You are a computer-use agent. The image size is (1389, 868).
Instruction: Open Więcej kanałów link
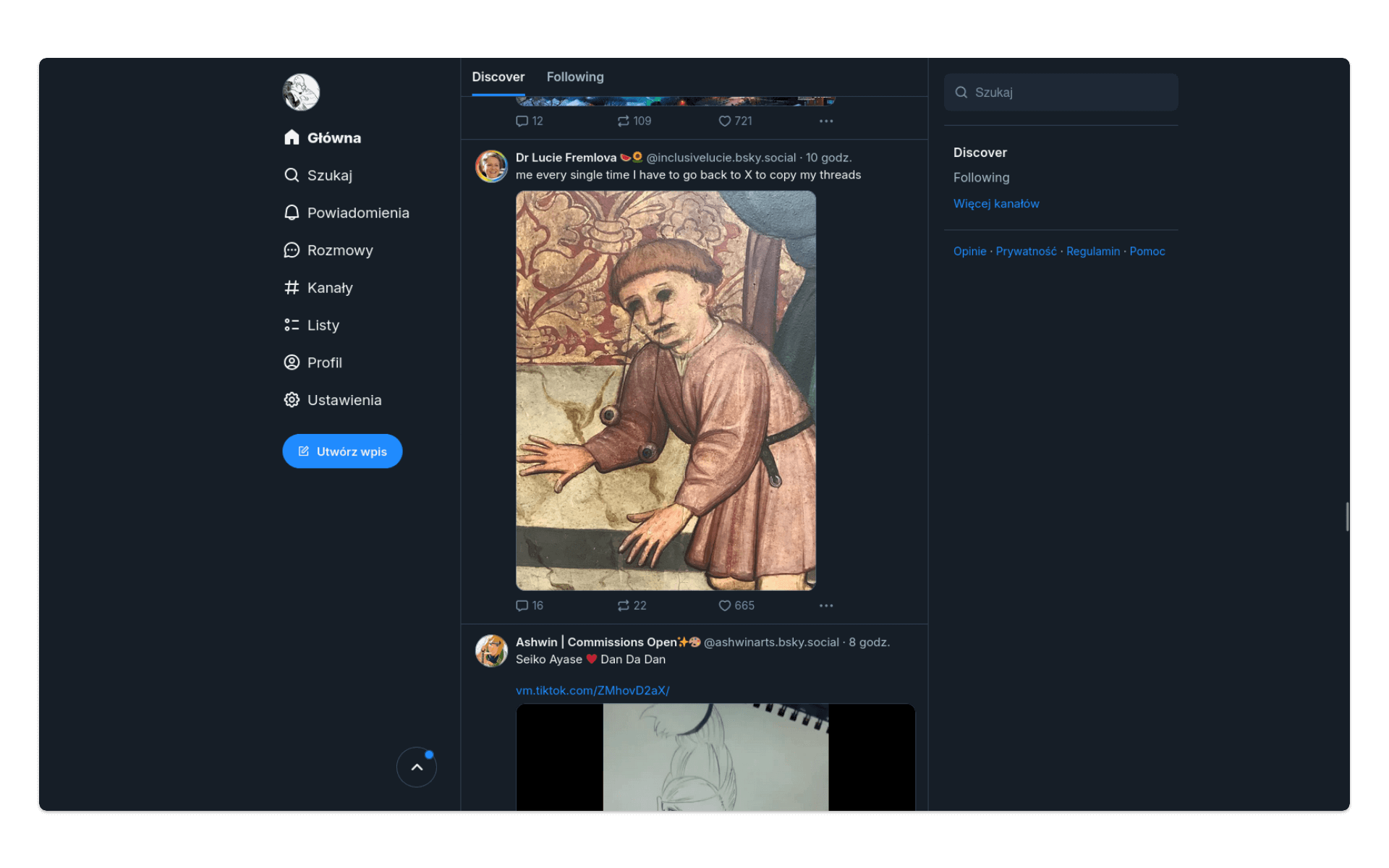[996, 204]
